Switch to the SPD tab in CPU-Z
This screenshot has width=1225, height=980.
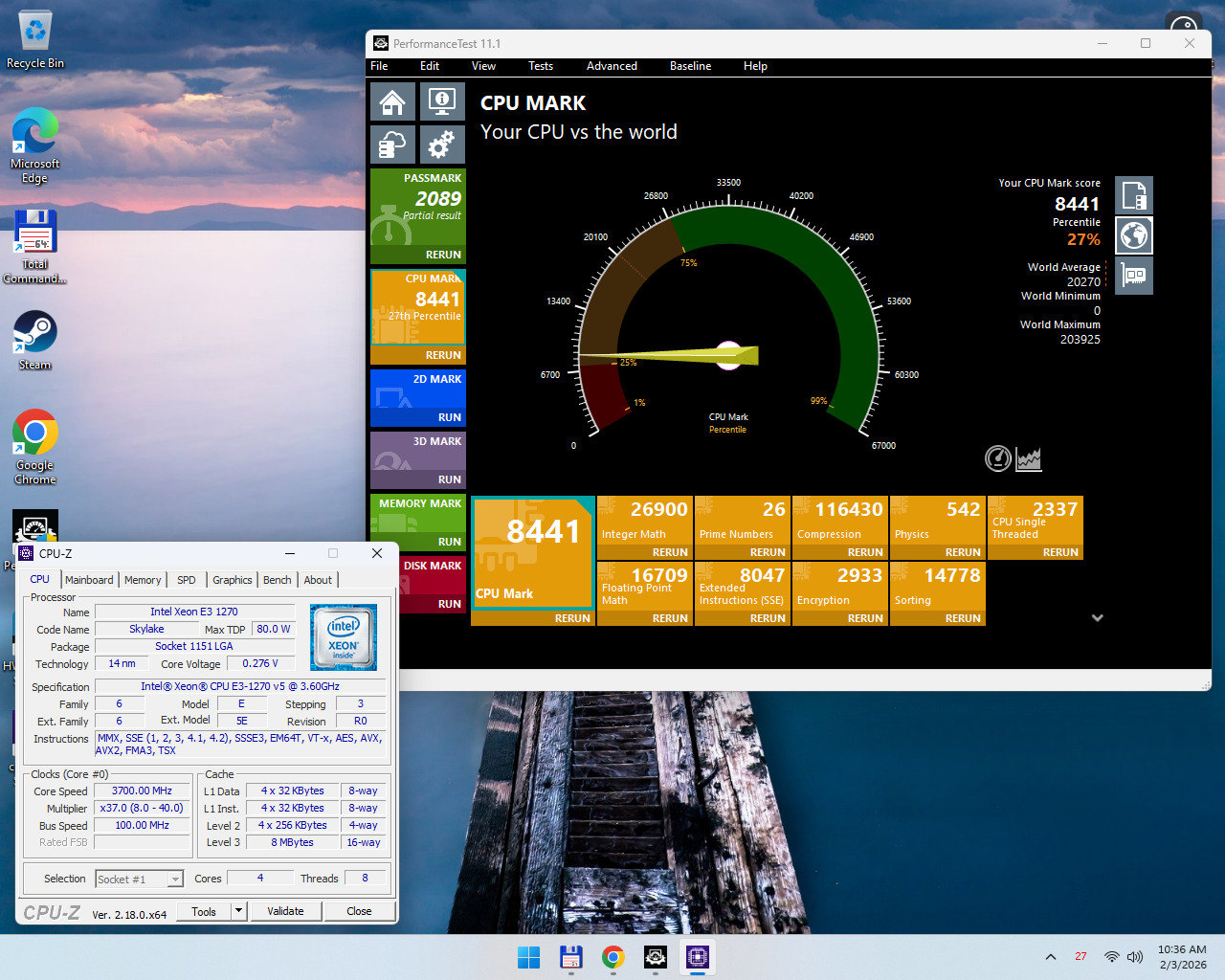187,580
